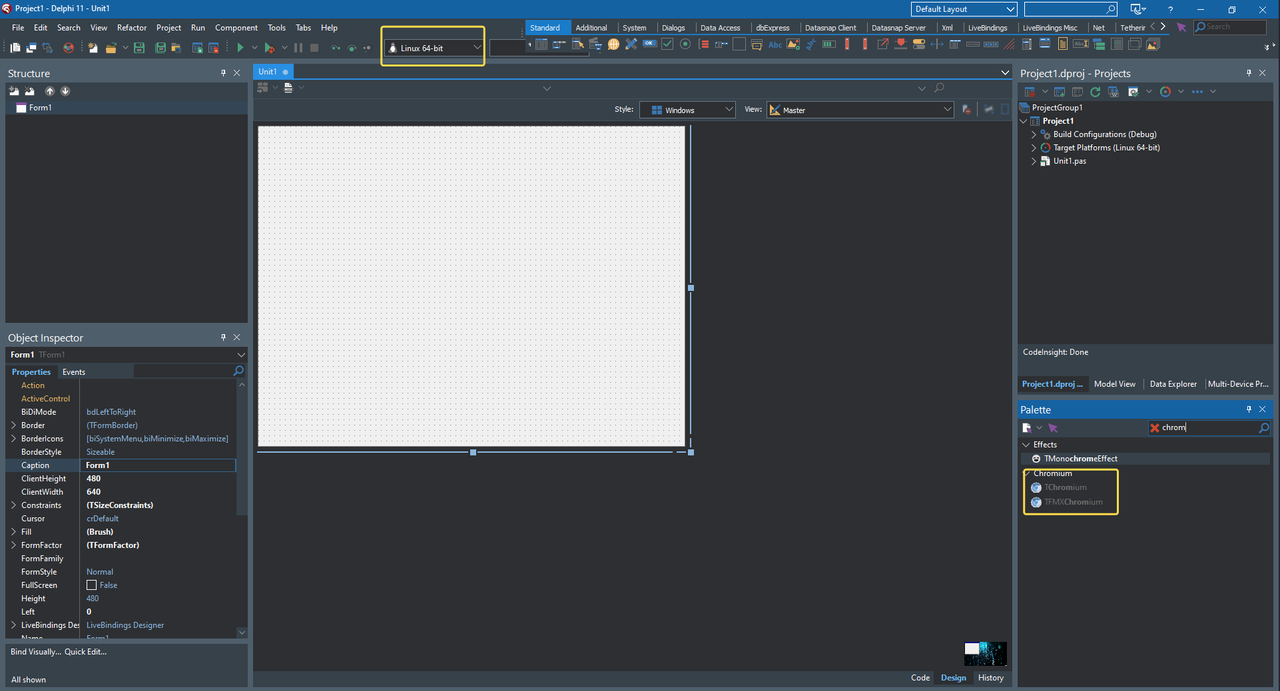Click the pointer arrow beside the palette Search box
The width and height of the screenshot is (1280, 691).
tap(1181, 27)
